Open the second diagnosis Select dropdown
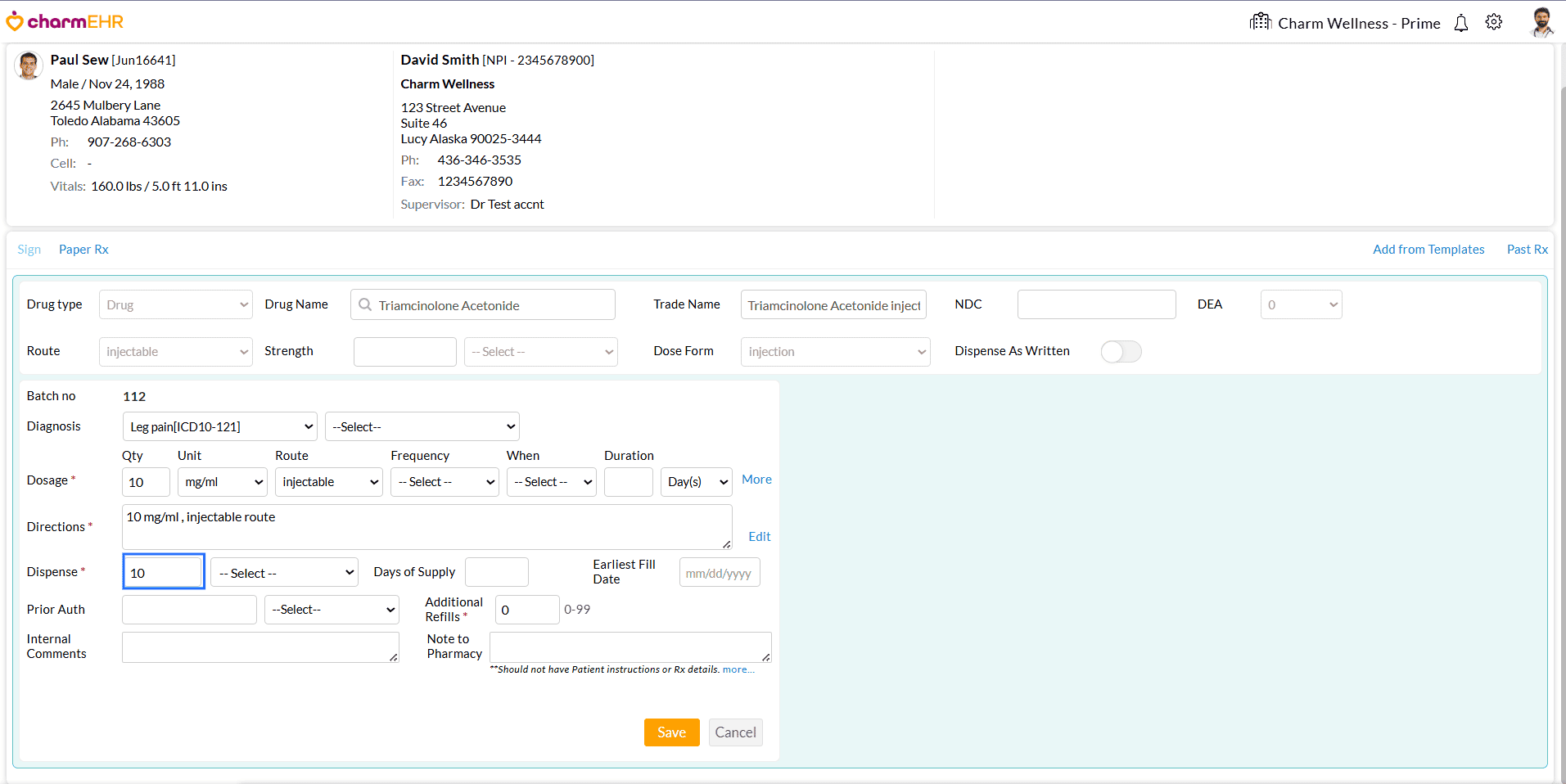 coord(422,426)
